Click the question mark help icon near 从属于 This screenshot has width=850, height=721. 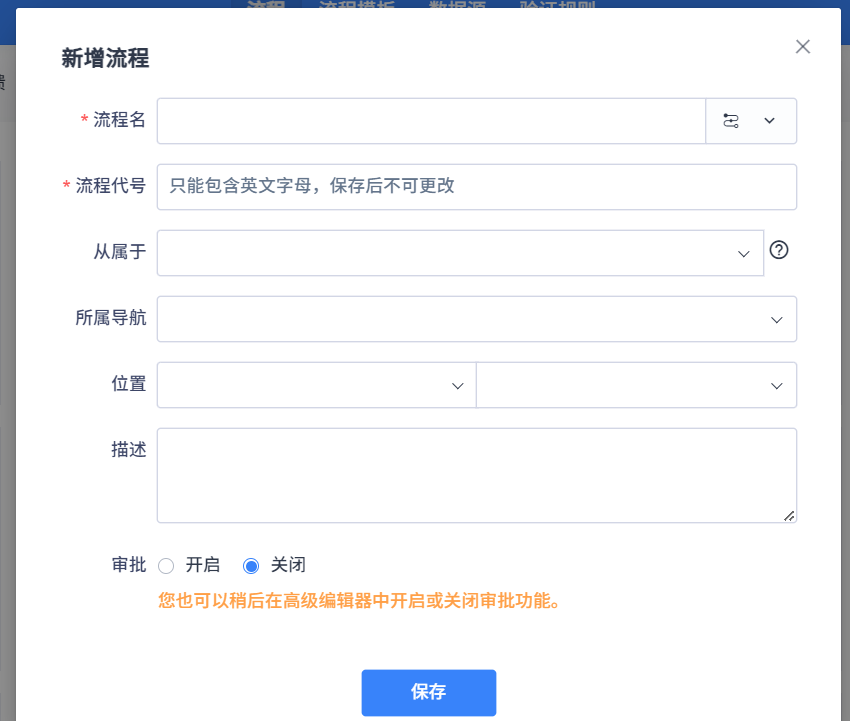779,250
